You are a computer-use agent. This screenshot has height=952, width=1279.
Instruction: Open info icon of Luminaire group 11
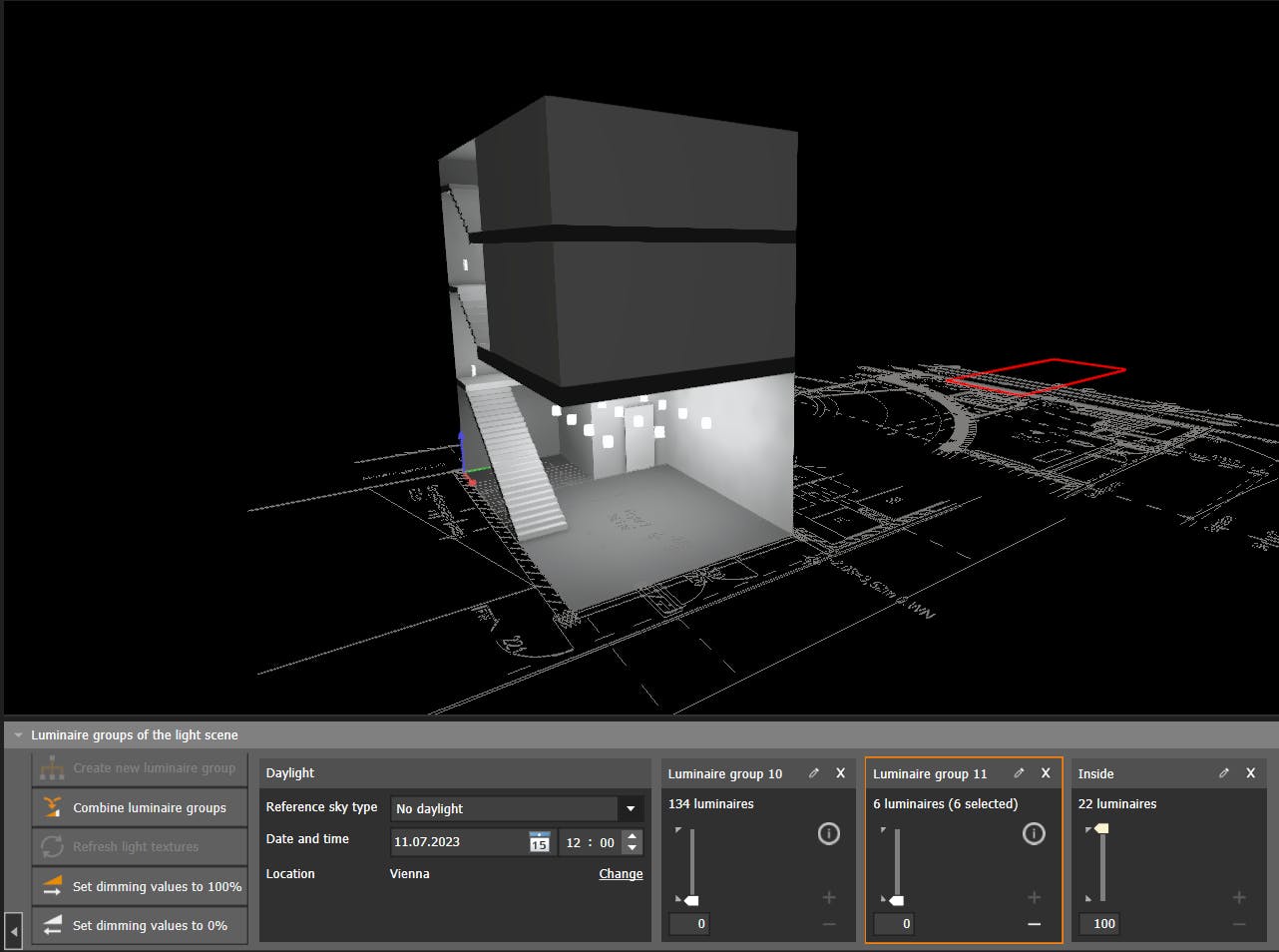click(x=1034, y=833)
